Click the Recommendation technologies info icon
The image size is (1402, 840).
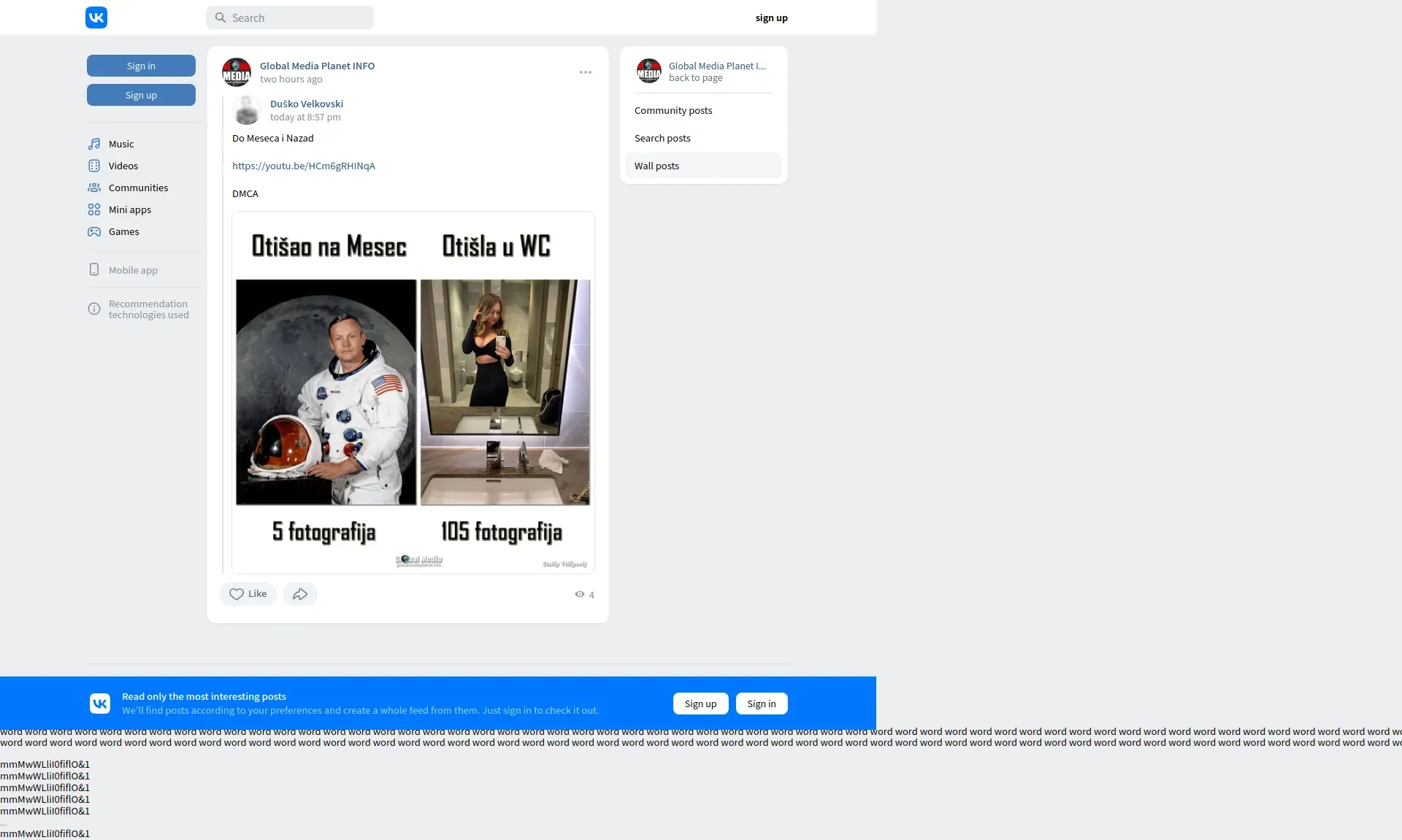click(x=94, y=309)
